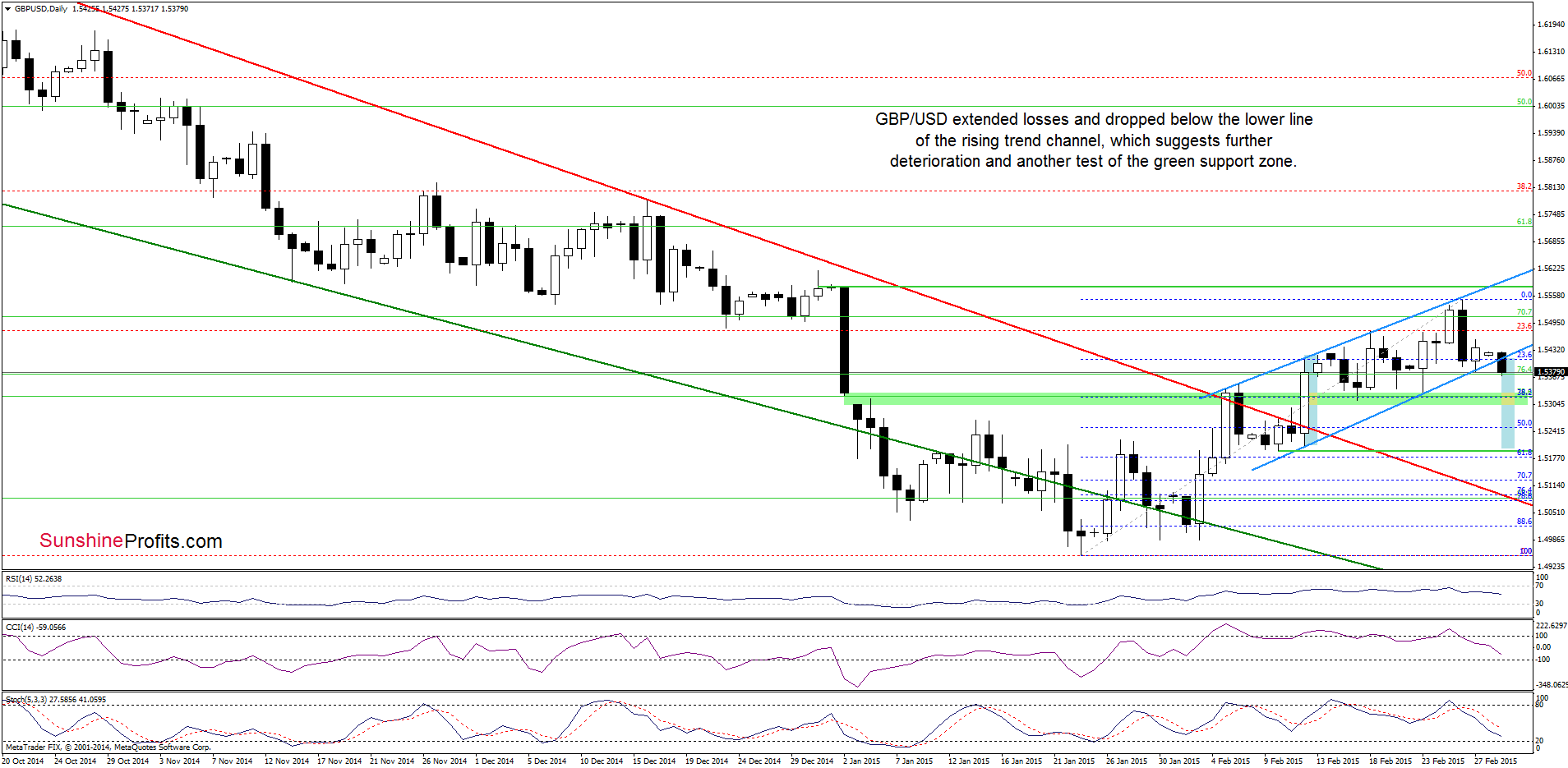Click the 1.61940 price axis label

pyautogui.click(x=1551, y=25)
